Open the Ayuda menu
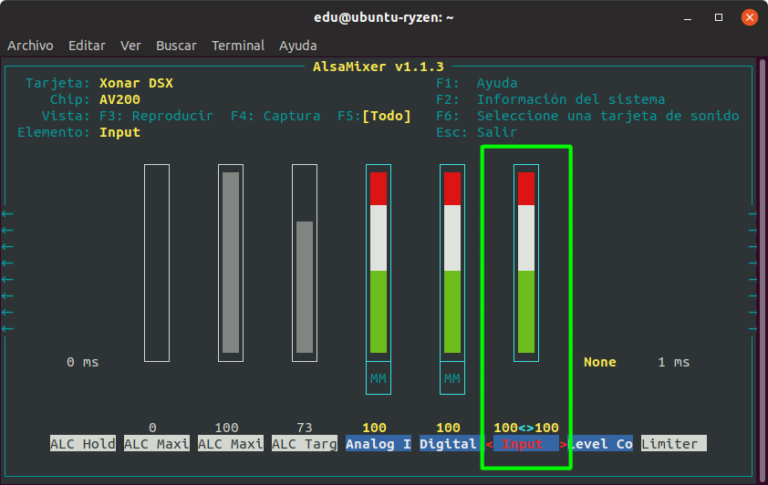 tap(298, 46)
